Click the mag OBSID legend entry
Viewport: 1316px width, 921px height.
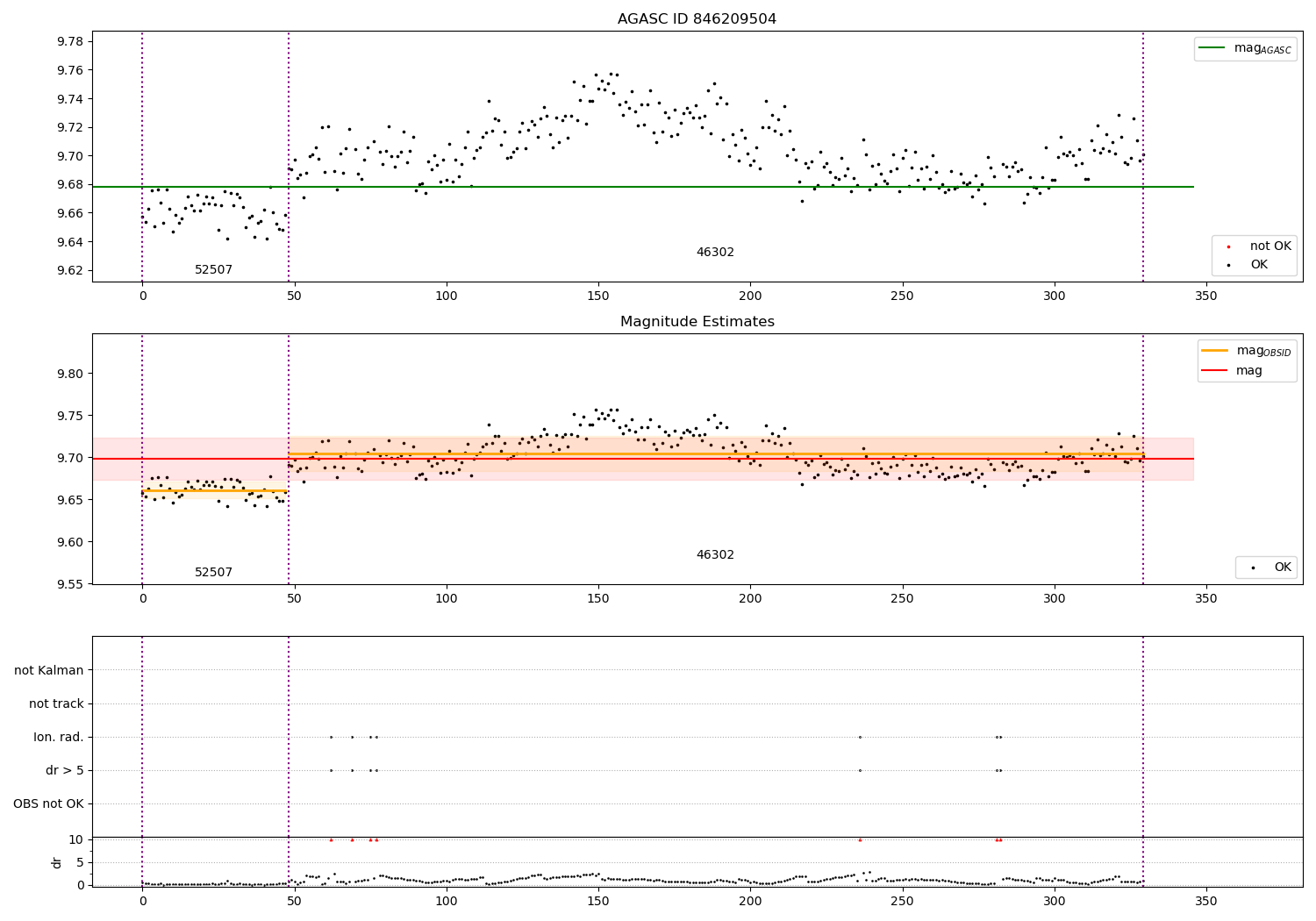(x=1264, y=351)
